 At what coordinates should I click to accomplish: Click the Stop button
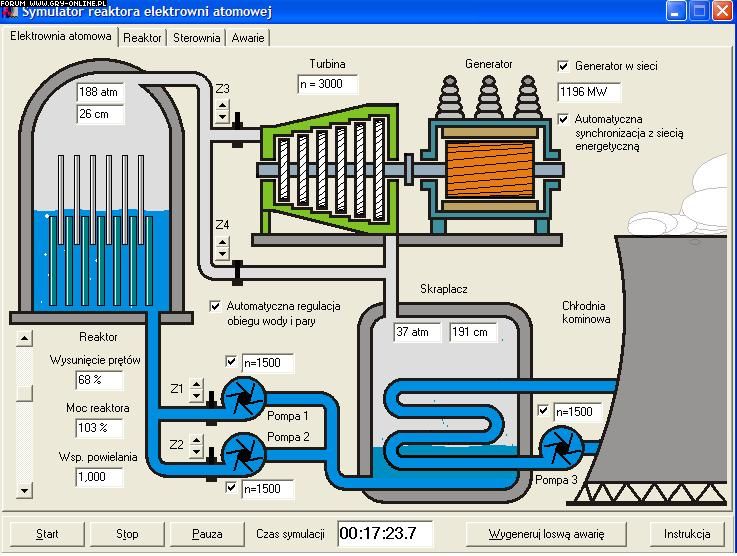pyautogui.click(x=127, y=534)
